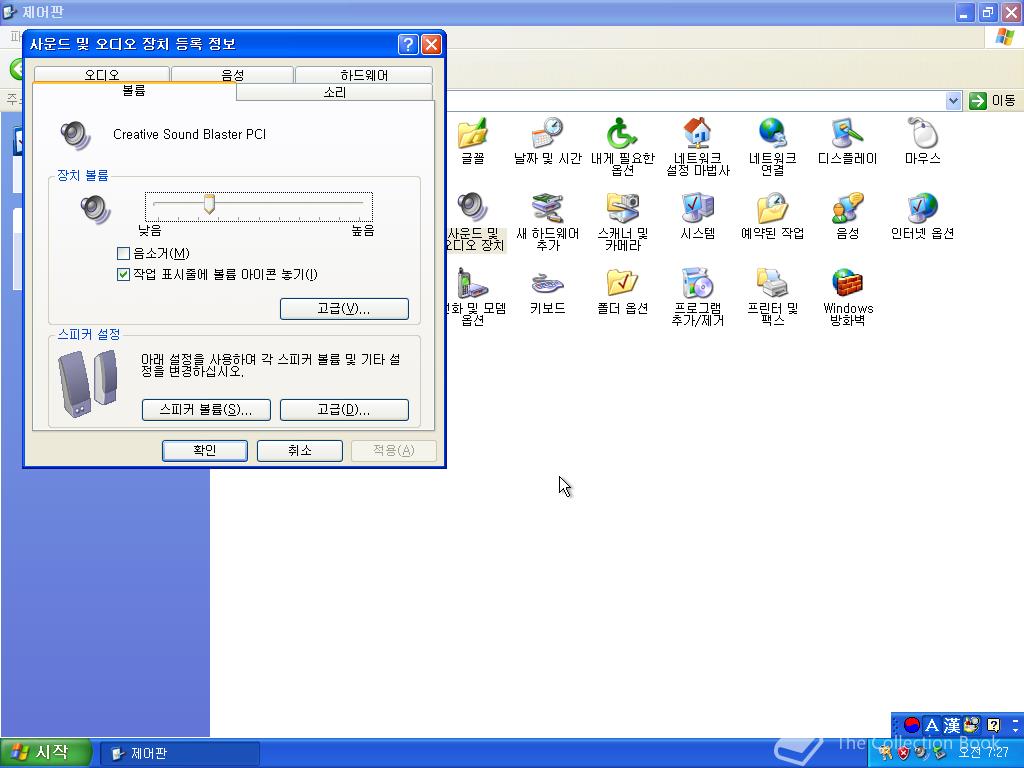This screenshot has height=768, width=1024.
Task: Click the language bar help icon
Action: click(993, 725)
